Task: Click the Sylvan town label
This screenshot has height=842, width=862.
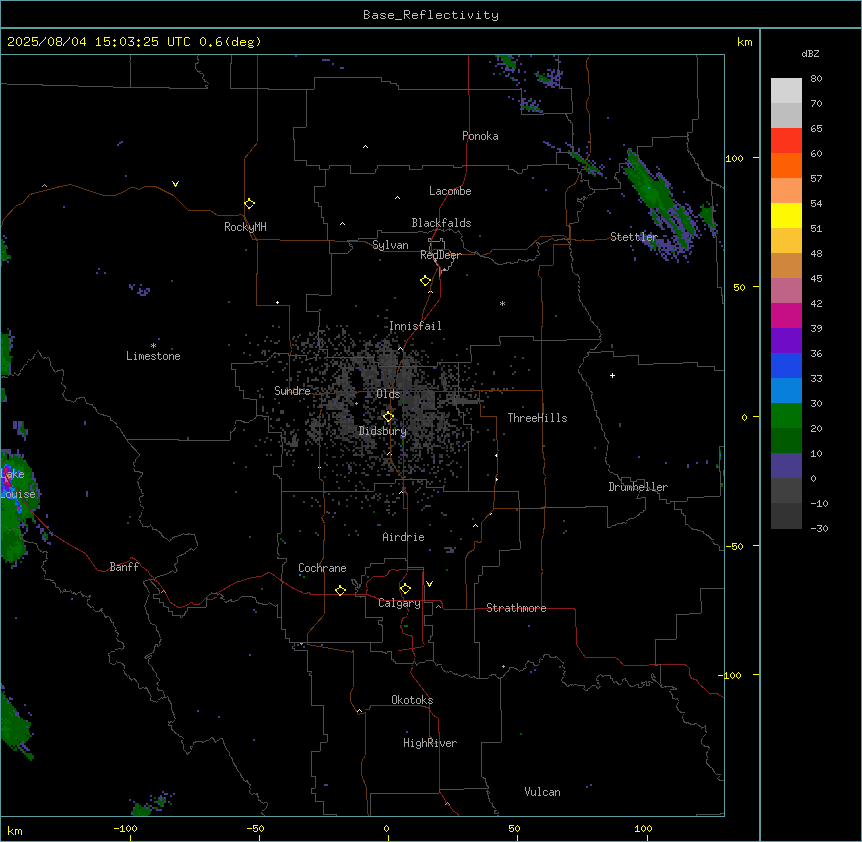Action: [390, 245]
